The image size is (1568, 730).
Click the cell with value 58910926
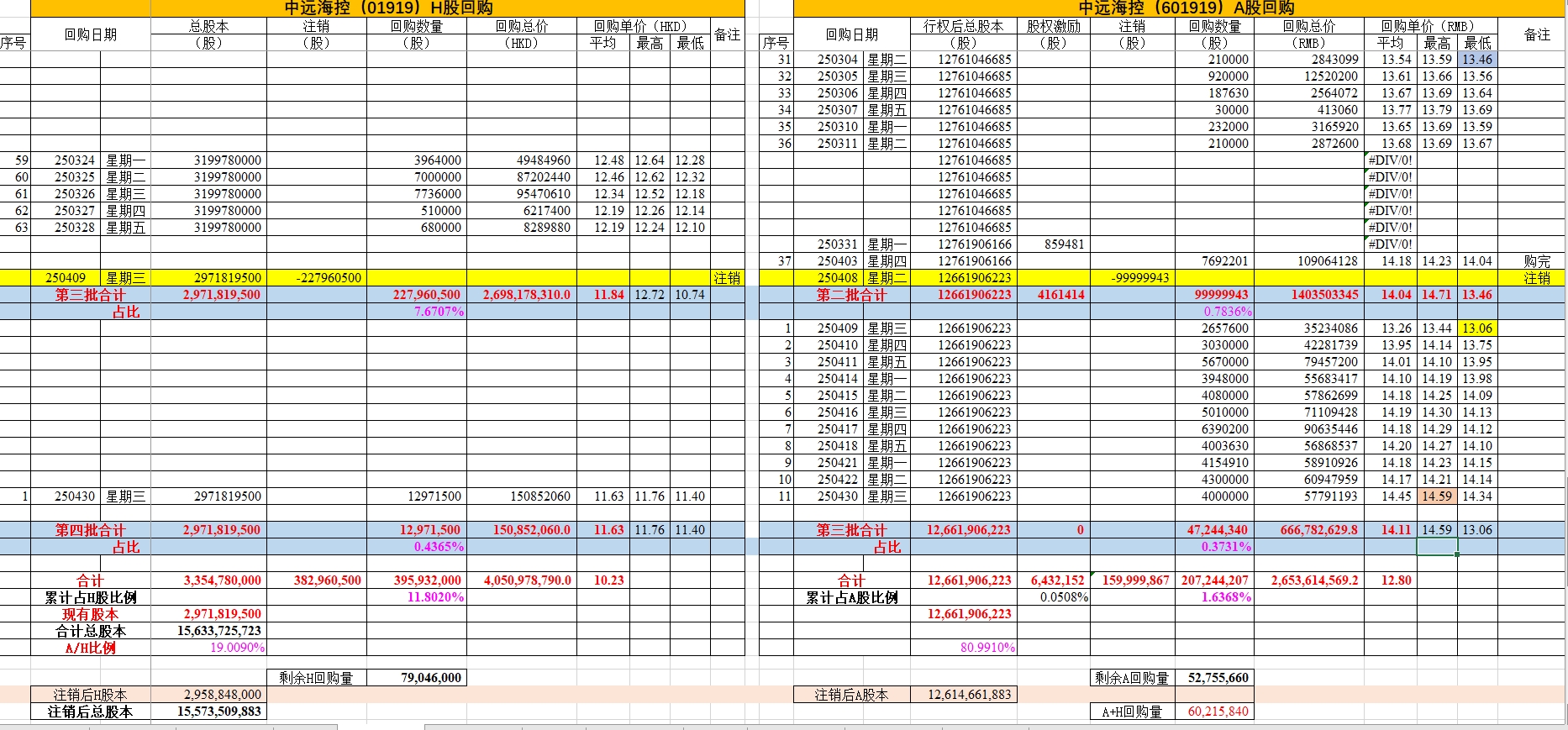[1309, 463]
